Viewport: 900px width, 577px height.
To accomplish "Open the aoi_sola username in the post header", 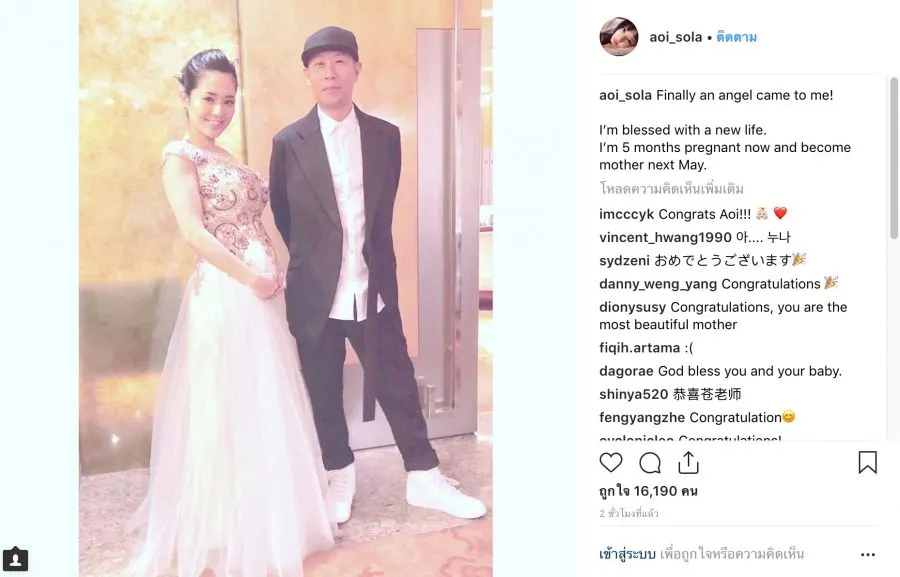I will tap(676, 37).
